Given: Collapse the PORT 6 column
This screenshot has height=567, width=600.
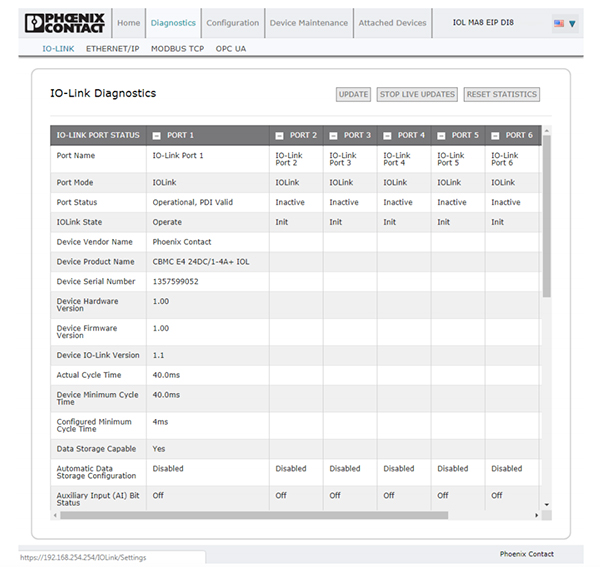Looking at the screenshot, I should point(495,135).
